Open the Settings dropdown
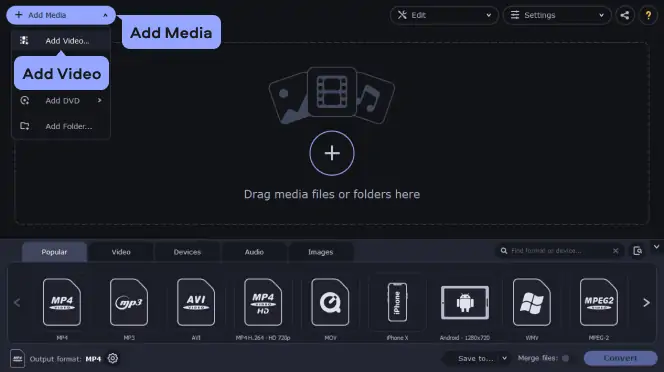664x372 pixels. [x=557, y=15]
